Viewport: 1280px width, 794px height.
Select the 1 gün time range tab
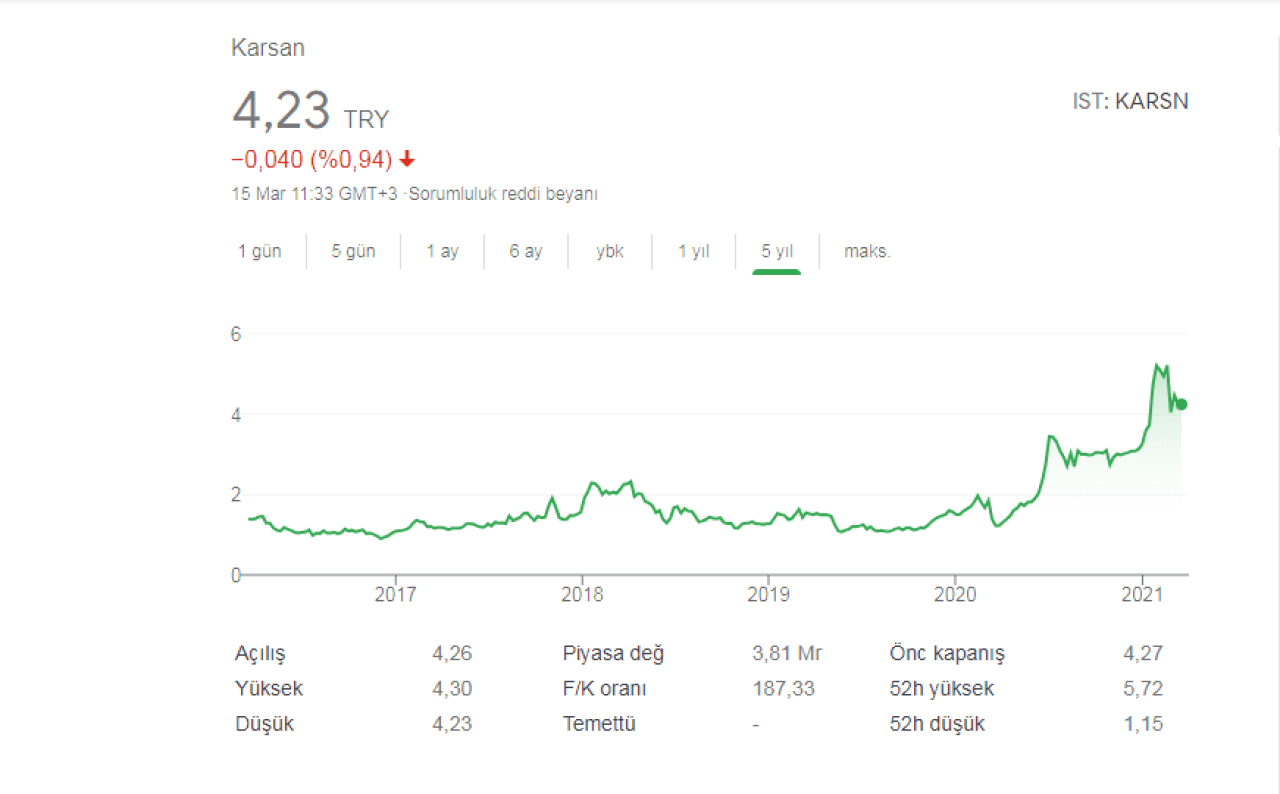[260, 252]
